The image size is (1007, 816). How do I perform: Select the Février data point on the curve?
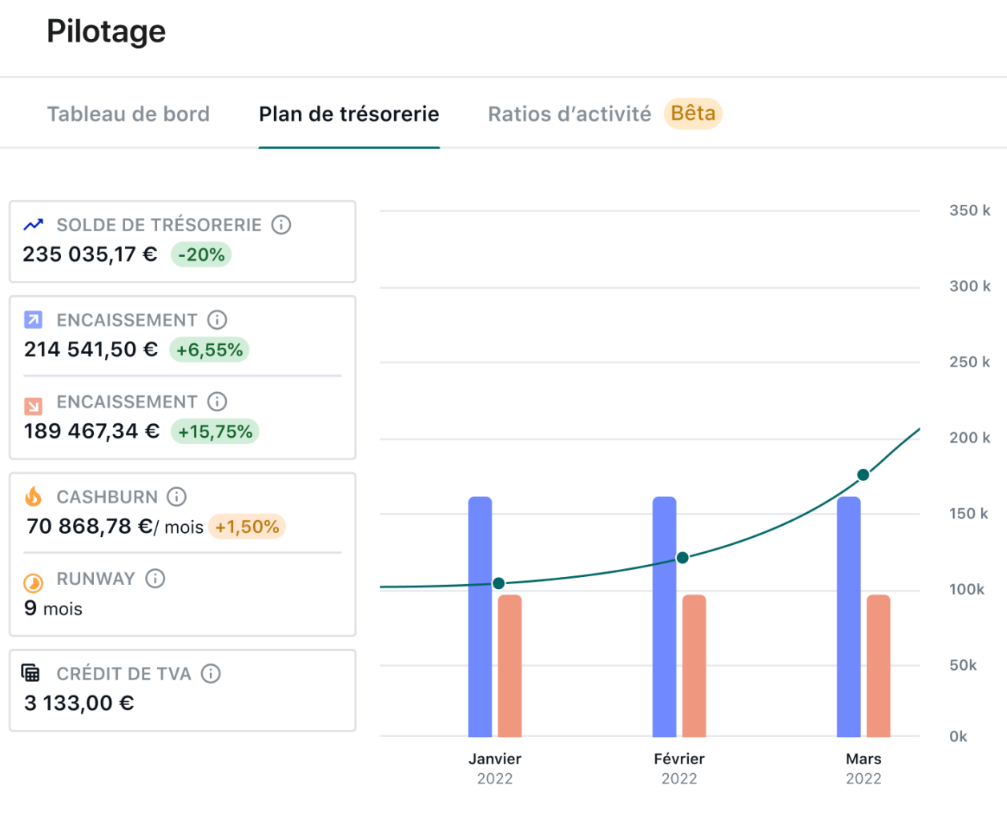pos(683,557)
